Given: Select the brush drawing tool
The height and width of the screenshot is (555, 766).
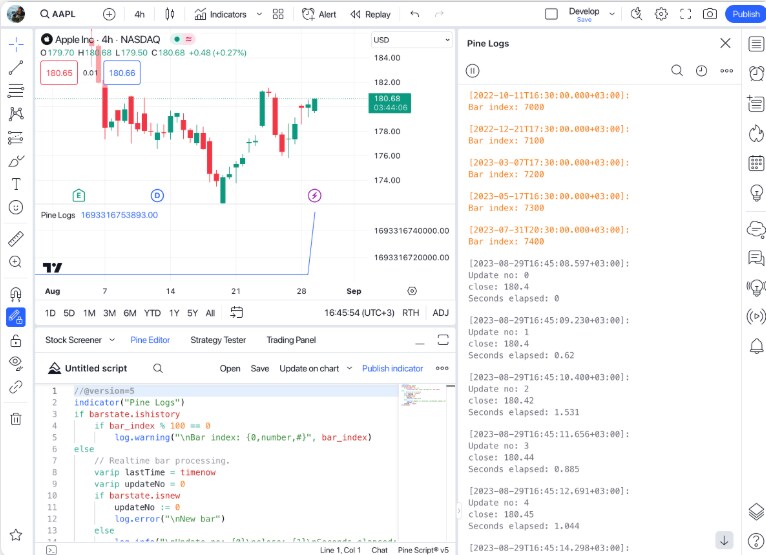Looking at the screenshot, I should (x=16, y=161).
